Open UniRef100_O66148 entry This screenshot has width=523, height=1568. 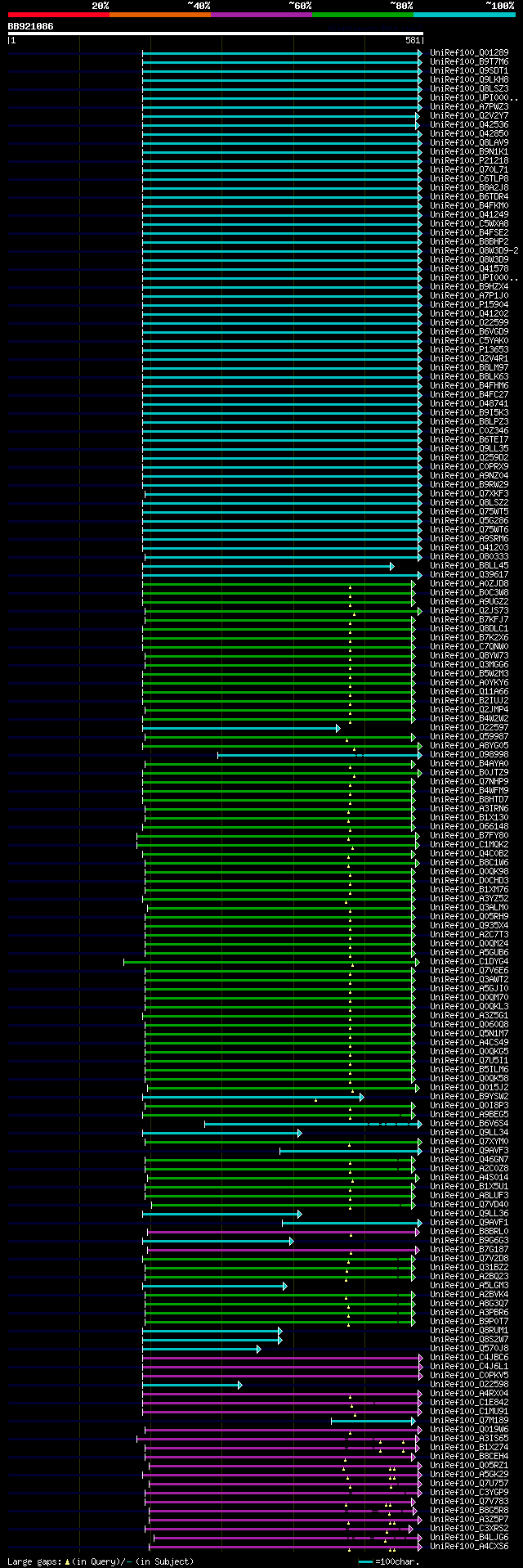pyautogui.click(x=469, y=826)
